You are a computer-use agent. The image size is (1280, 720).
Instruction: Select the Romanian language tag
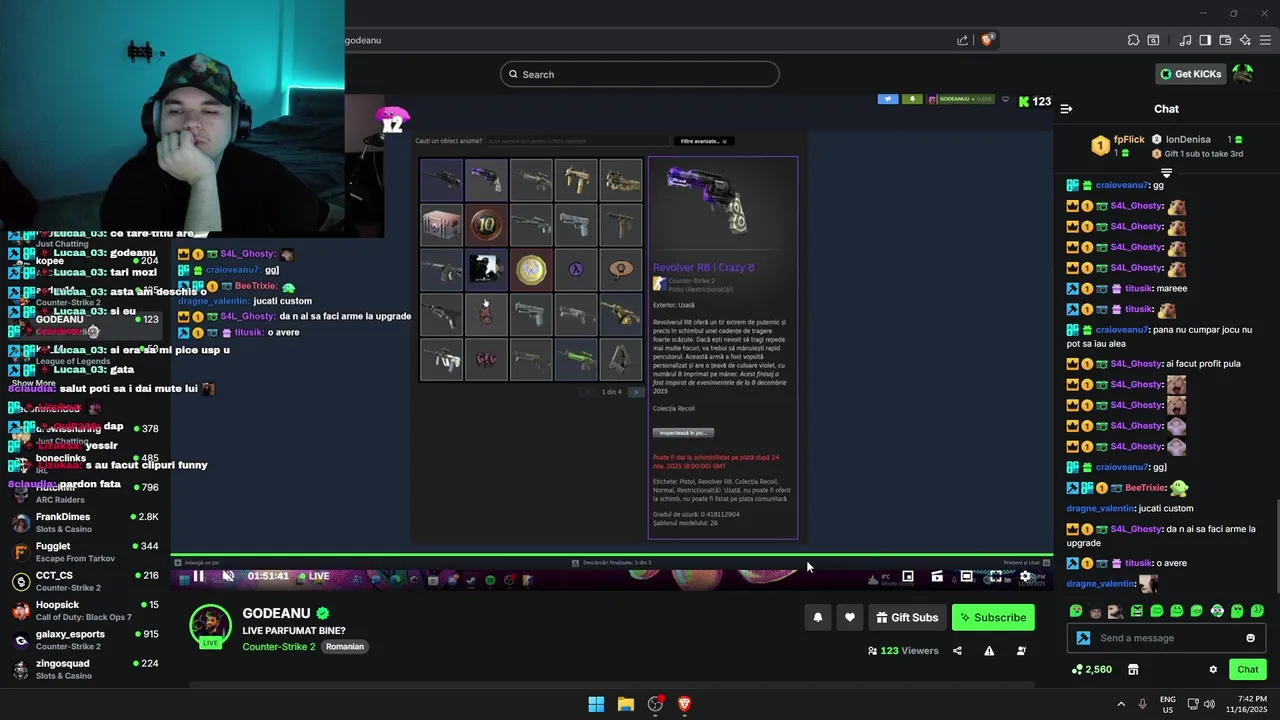click(x=345, y=646)
